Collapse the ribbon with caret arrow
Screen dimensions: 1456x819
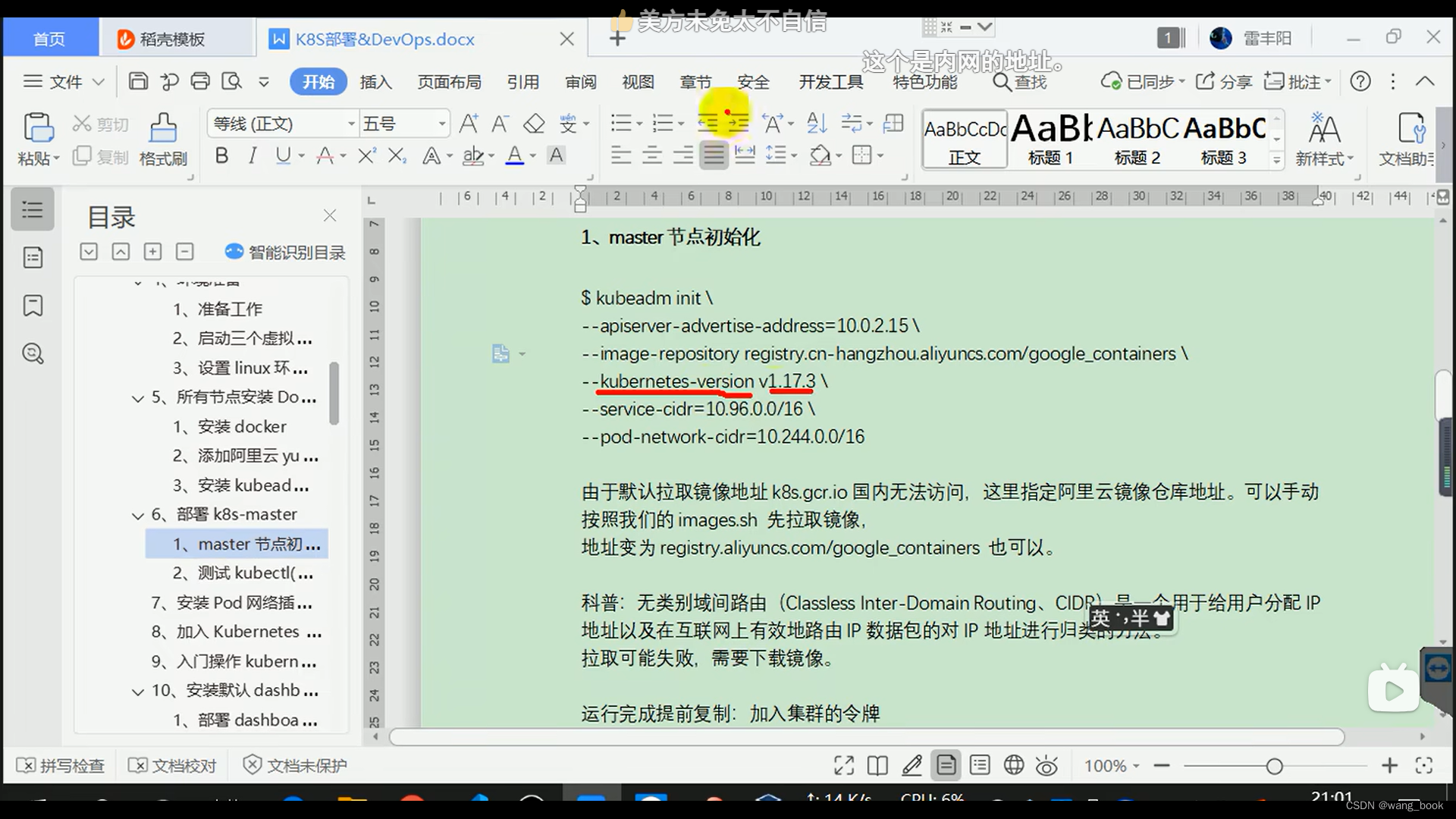pos(1425,80)
